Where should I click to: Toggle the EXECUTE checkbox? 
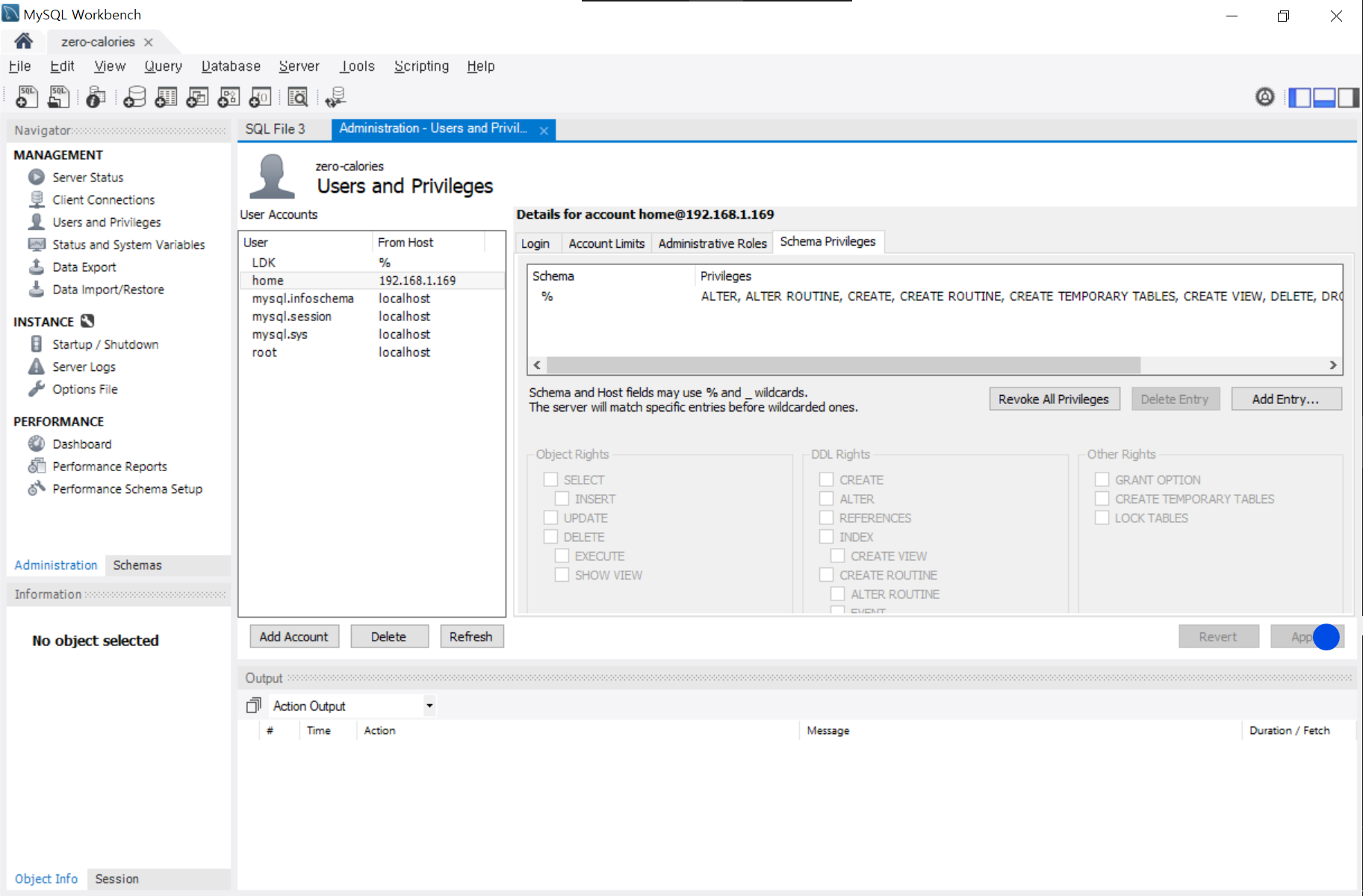click(x=562, y=556)
